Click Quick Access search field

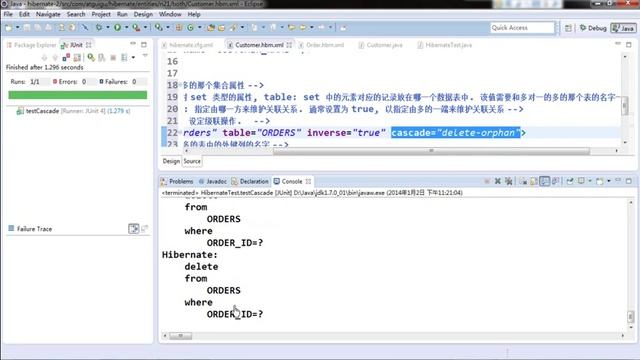(x=522, y=28)
